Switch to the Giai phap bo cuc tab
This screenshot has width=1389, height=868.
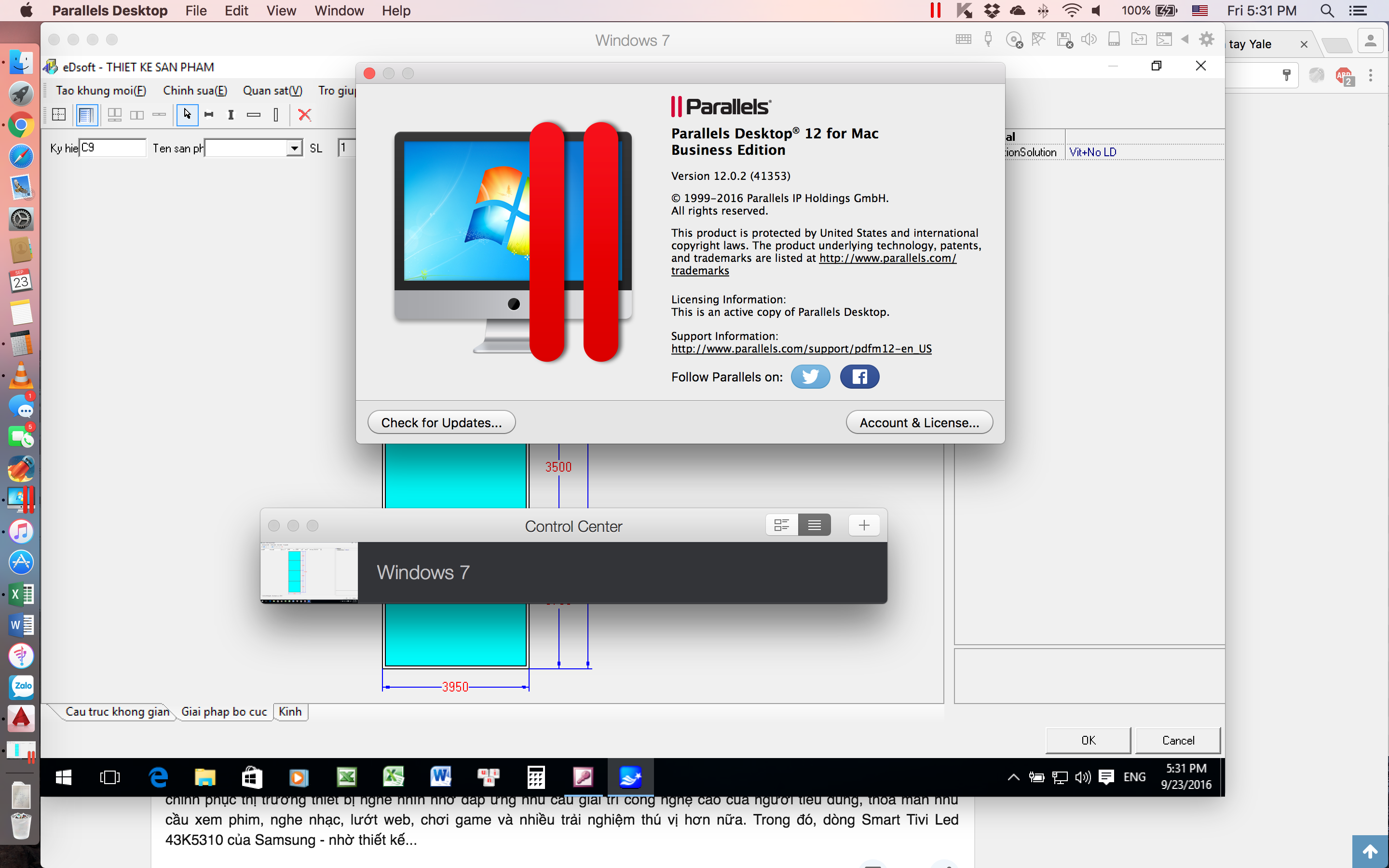[x=224, y=711]
